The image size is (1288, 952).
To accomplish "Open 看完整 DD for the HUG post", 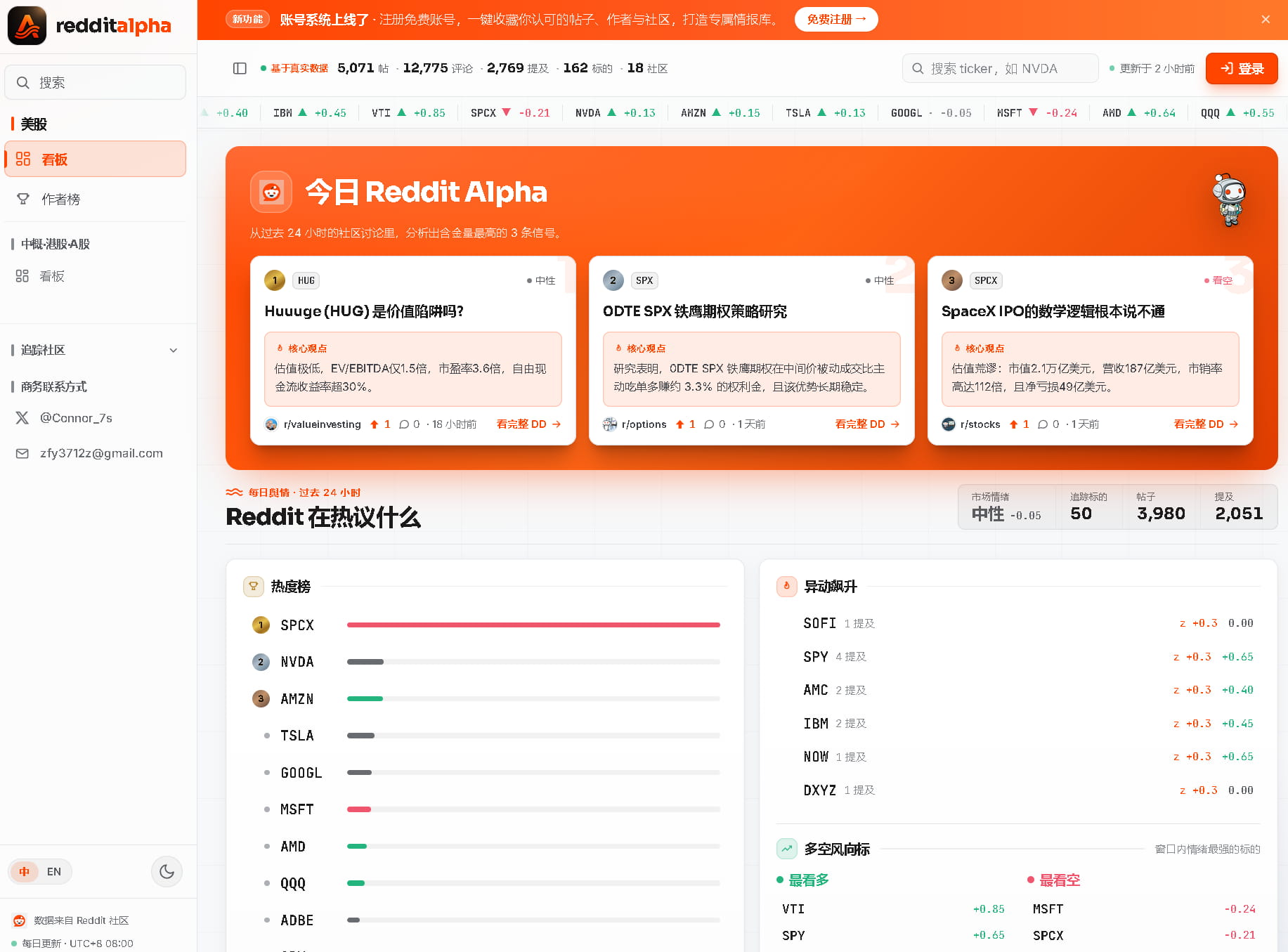I will [528, 424].
